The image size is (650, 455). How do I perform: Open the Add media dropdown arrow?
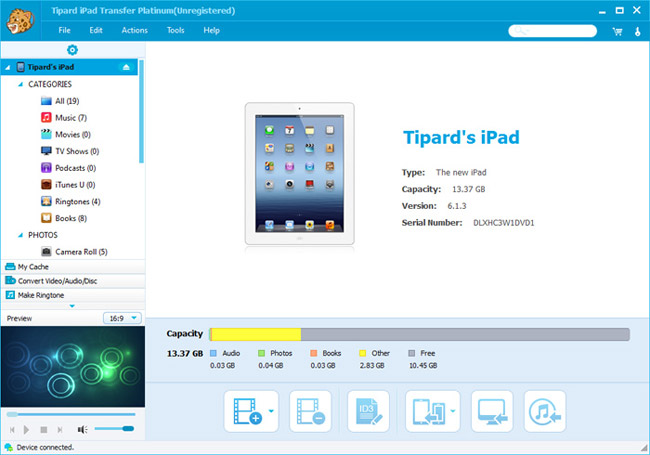coord(272,411)
